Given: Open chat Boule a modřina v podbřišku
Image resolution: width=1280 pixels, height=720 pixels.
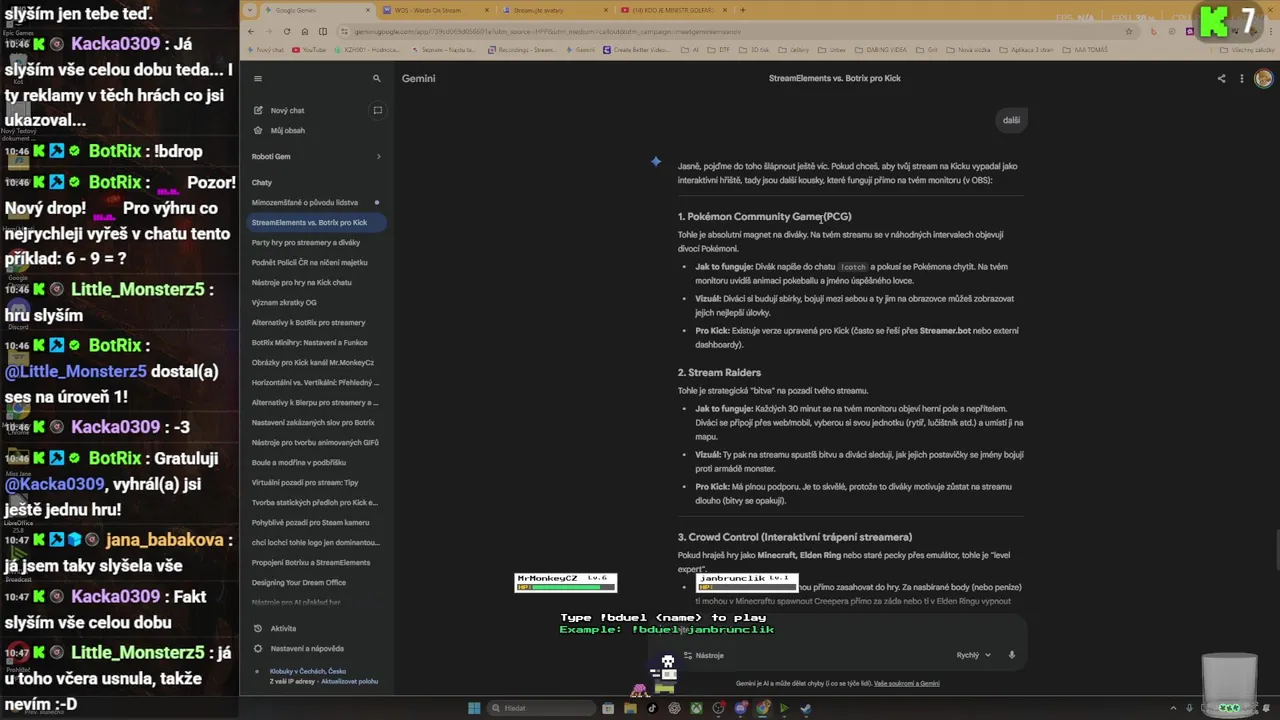Looking at the screenshot, I should 299,462.
